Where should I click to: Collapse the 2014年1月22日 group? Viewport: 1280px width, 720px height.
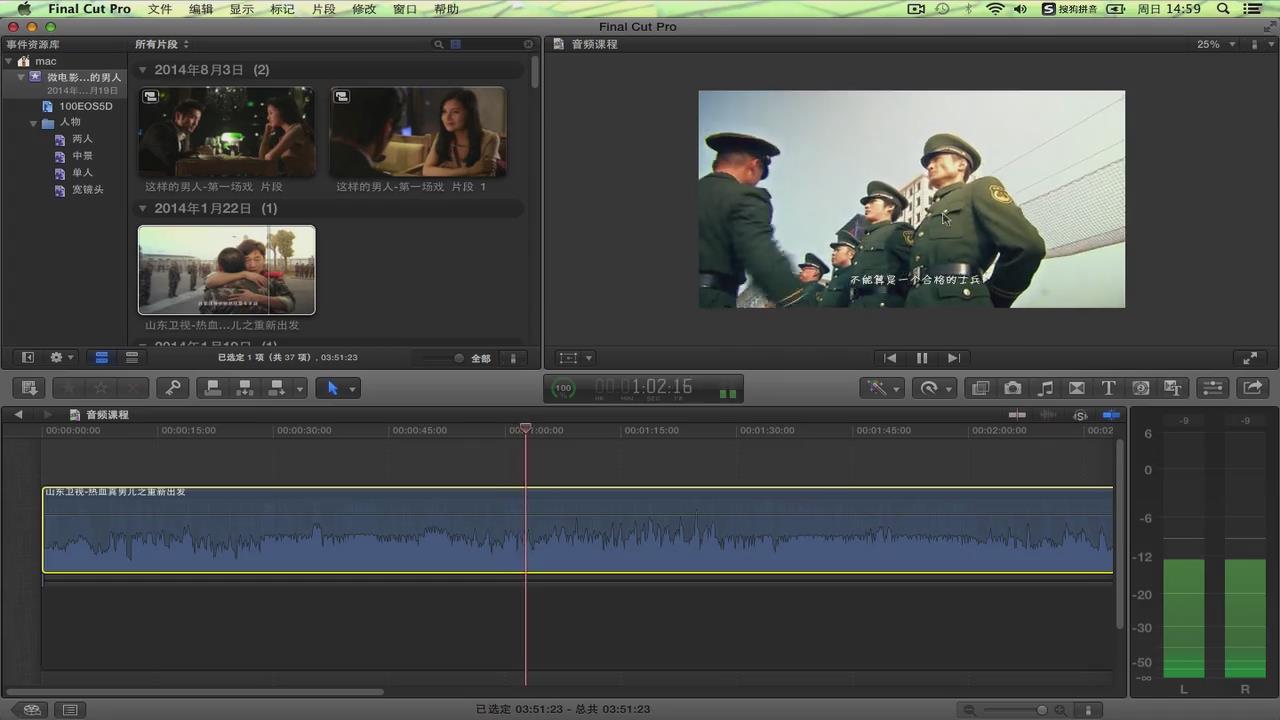tap(143, 209)
